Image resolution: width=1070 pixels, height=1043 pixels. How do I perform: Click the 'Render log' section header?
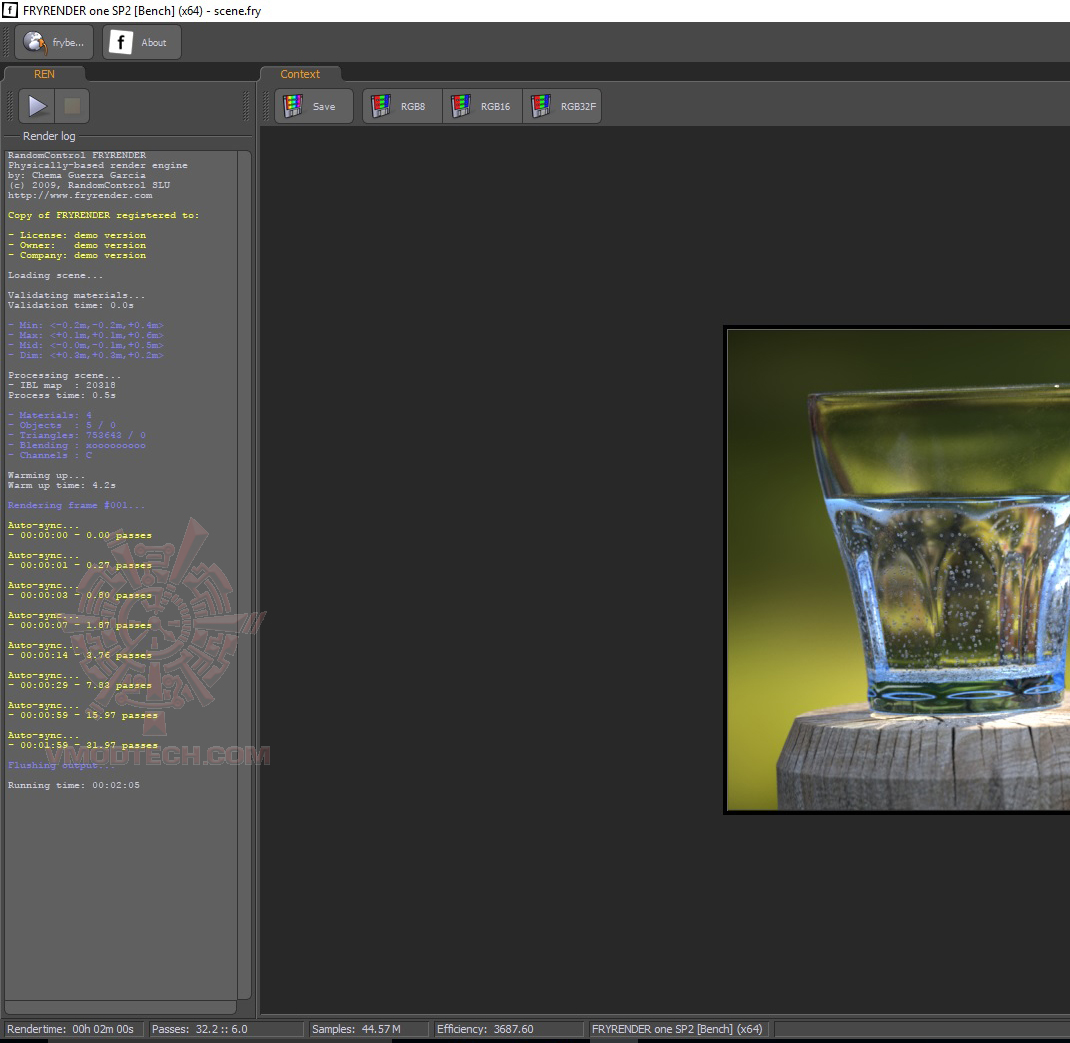point(49,136)
